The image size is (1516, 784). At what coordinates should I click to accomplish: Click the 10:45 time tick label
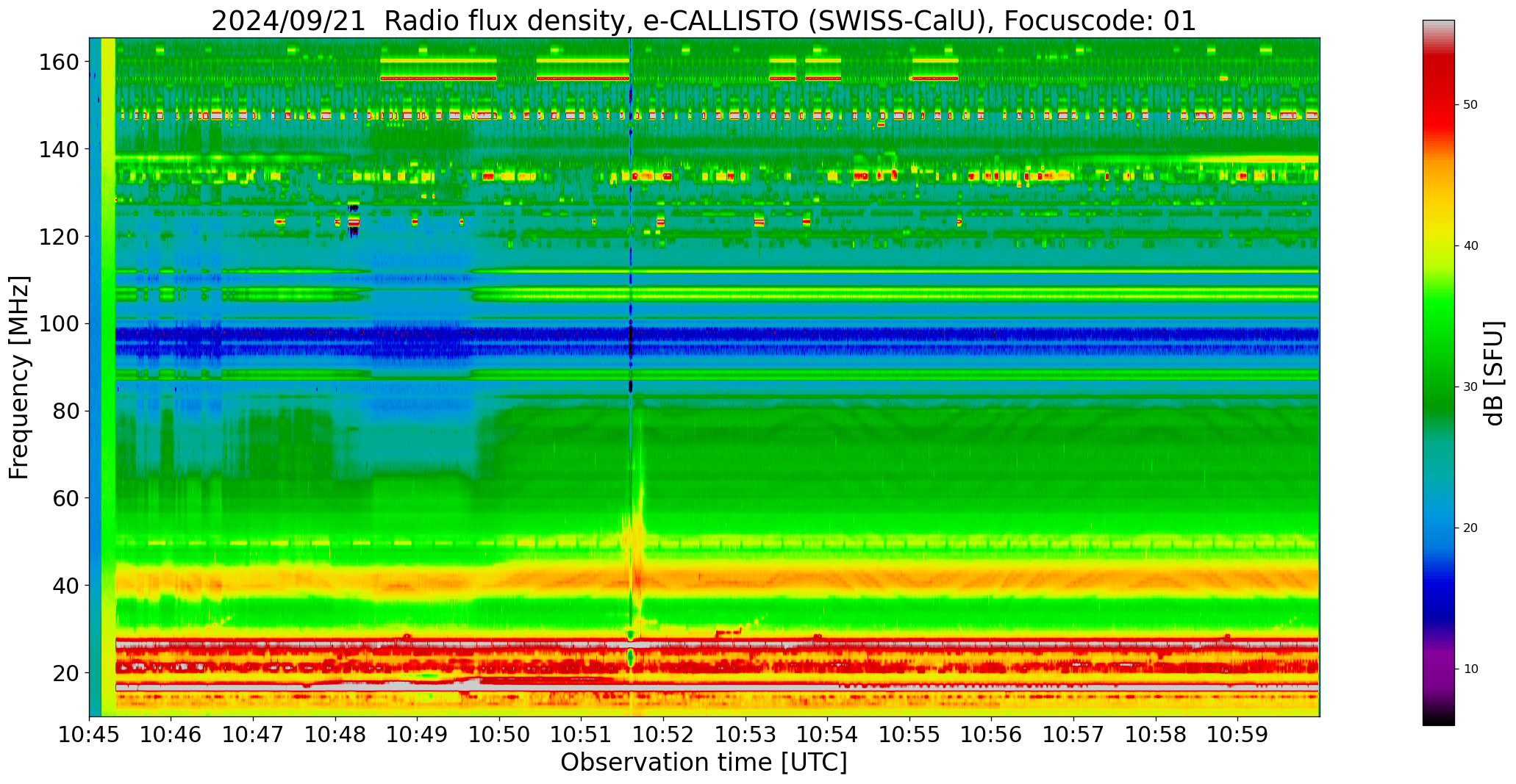(90, 734)
